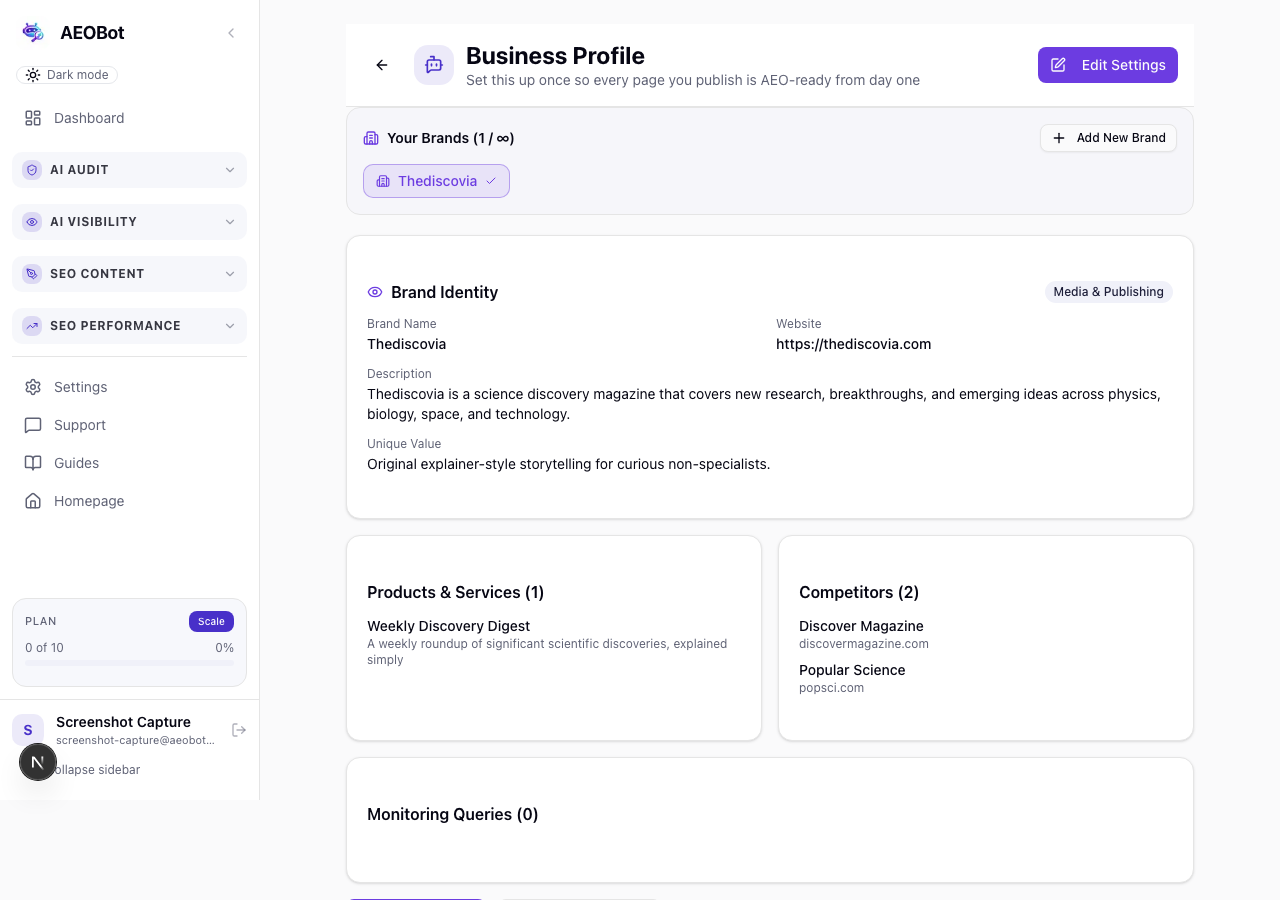The image size is (1280, 900).
Task: Click the Weekly Discovery Digest product
Action: click(x=449, y=626)
